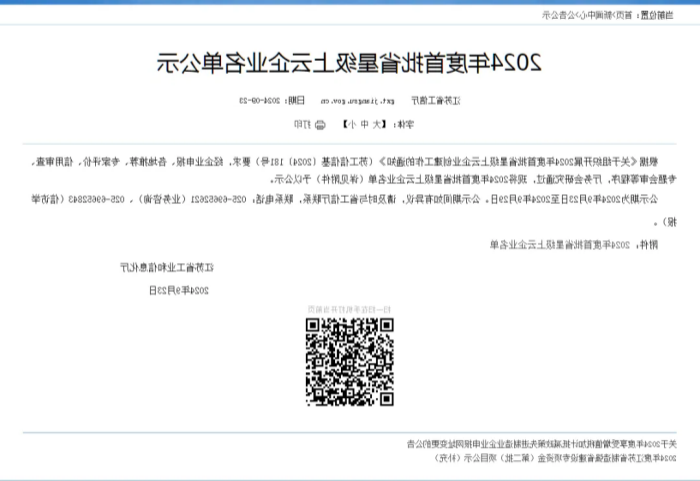Open link 2024年度江苏省制造强省建设专项资金 公示
The image size is (700, 481).
tap(556, 458)
